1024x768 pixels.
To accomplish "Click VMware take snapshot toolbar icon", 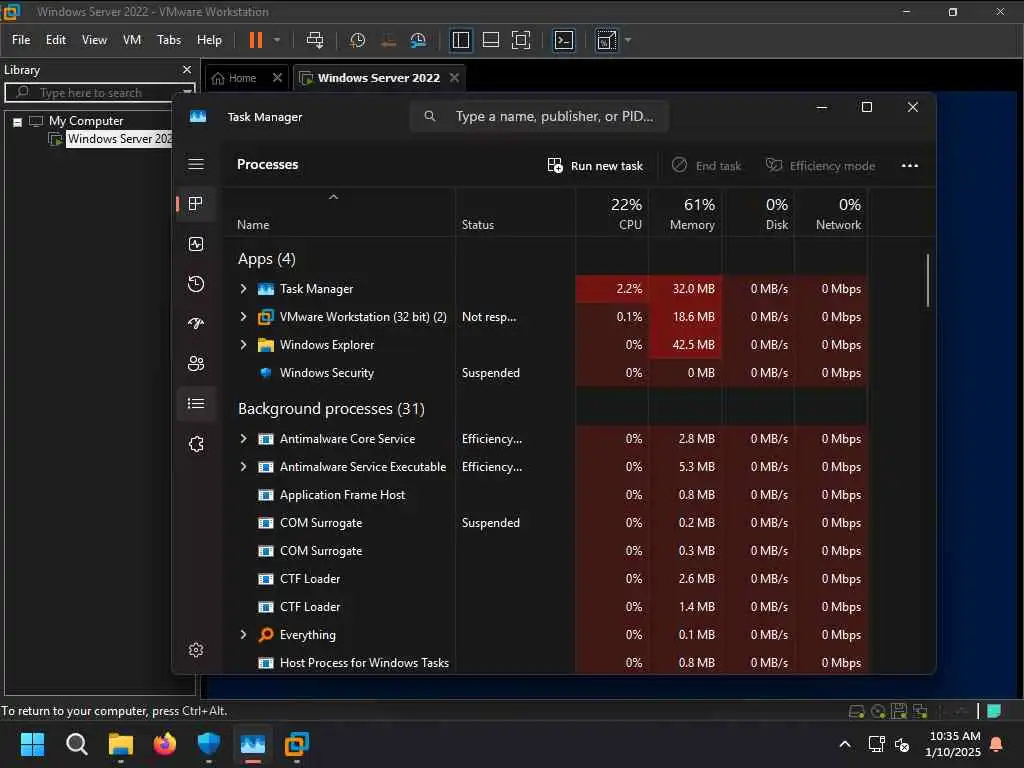I will click(x=357, y=40).
